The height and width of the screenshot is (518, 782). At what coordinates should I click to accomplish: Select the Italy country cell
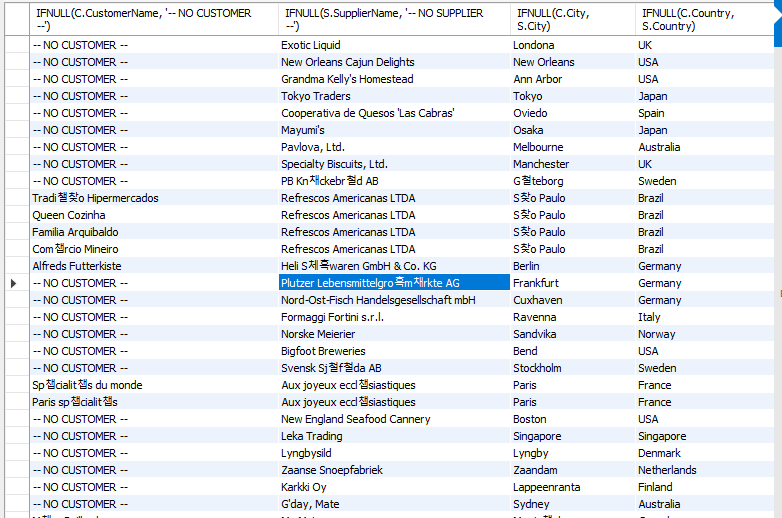704,317
